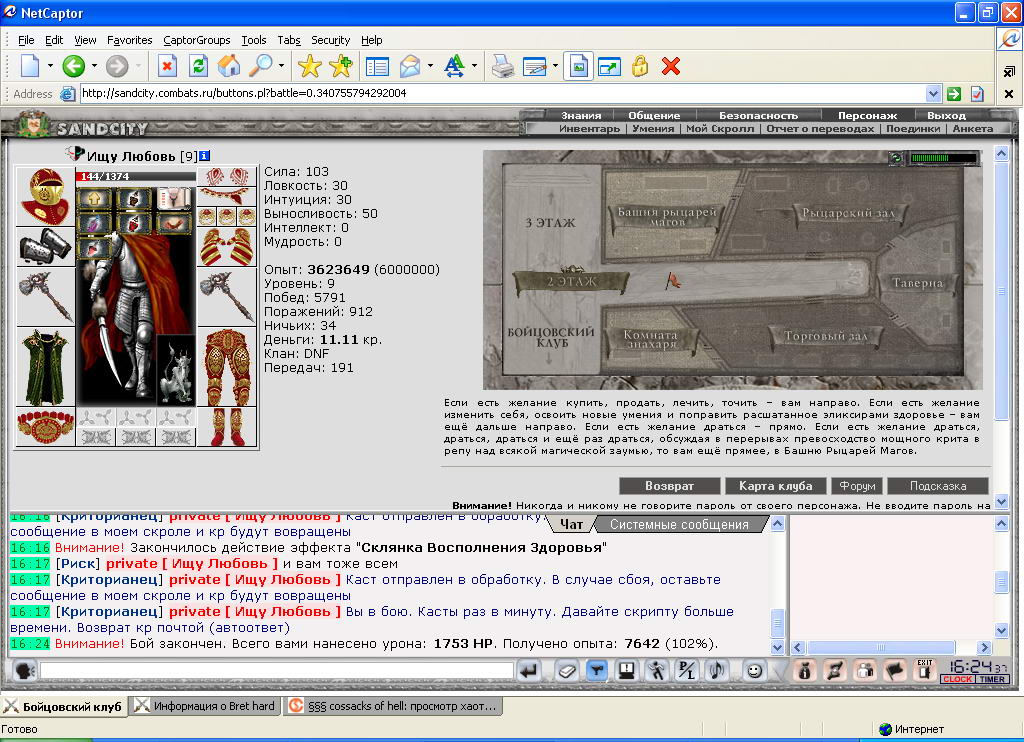Click into the chat message input field
1024x742 pixels.
tap(277, 671)
